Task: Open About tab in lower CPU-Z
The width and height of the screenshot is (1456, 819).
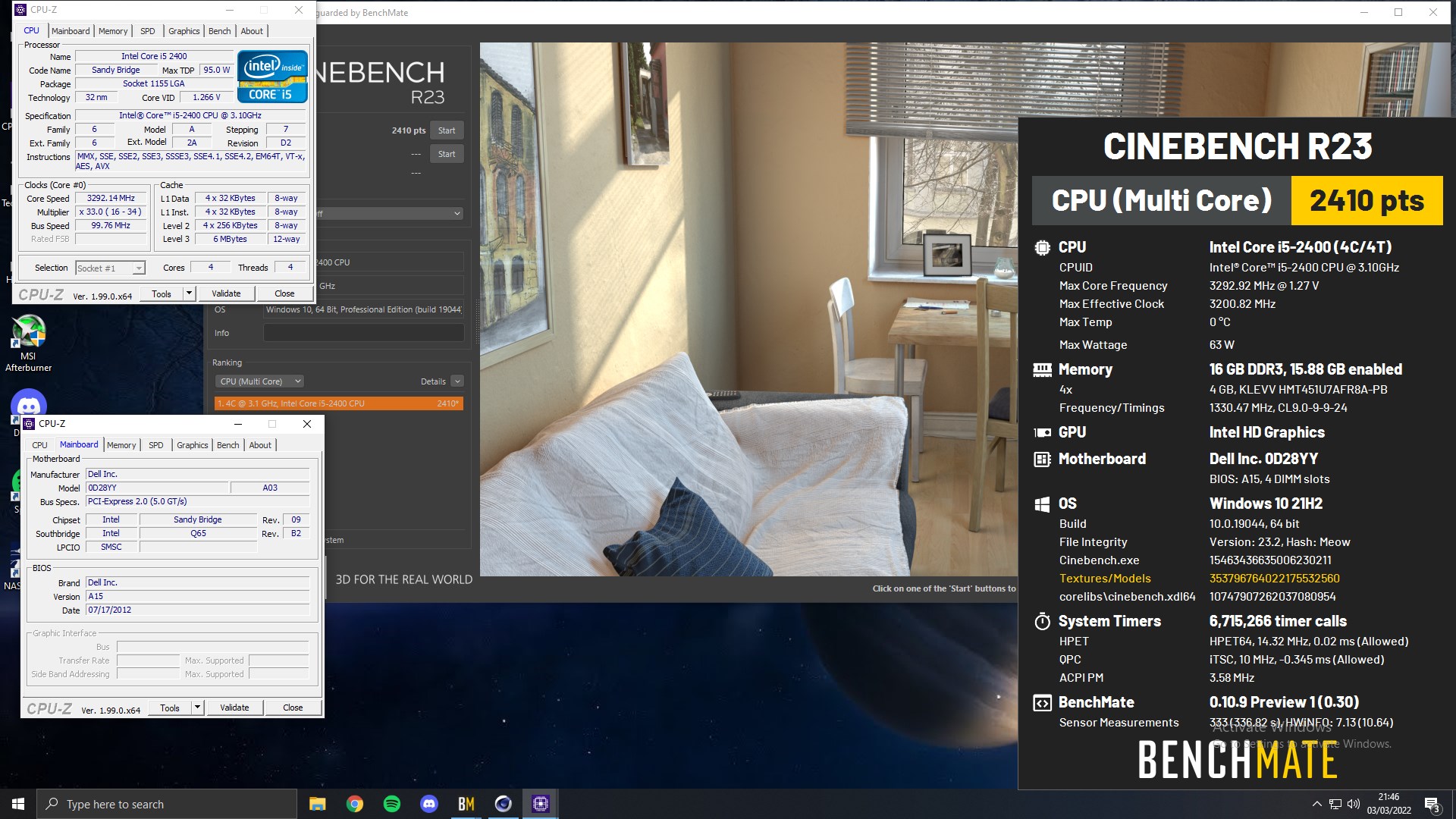Action: coord(260,445)
